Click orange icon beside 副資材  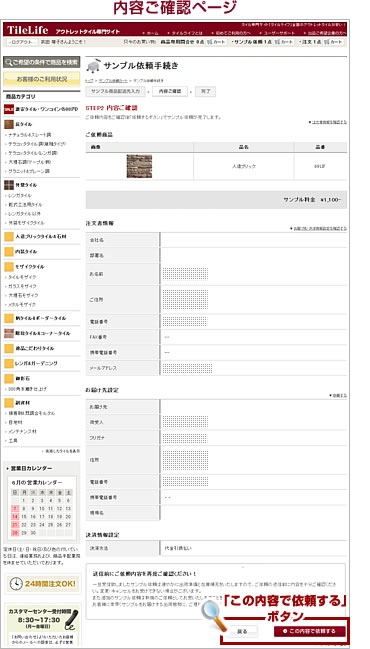tap(9, 402)
